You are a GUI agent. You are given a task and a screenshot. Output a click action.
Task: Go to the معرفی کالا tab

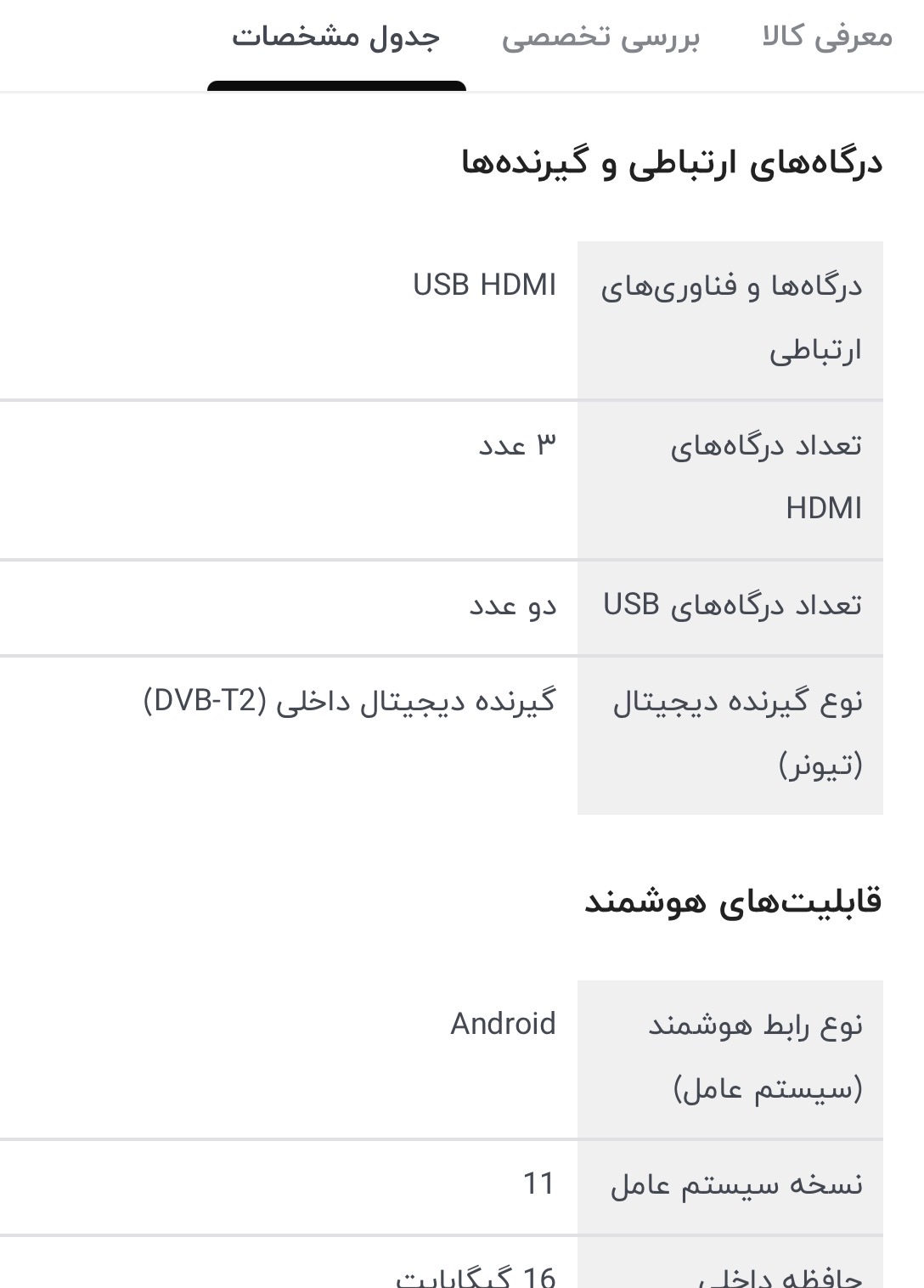tap(827, 38)
